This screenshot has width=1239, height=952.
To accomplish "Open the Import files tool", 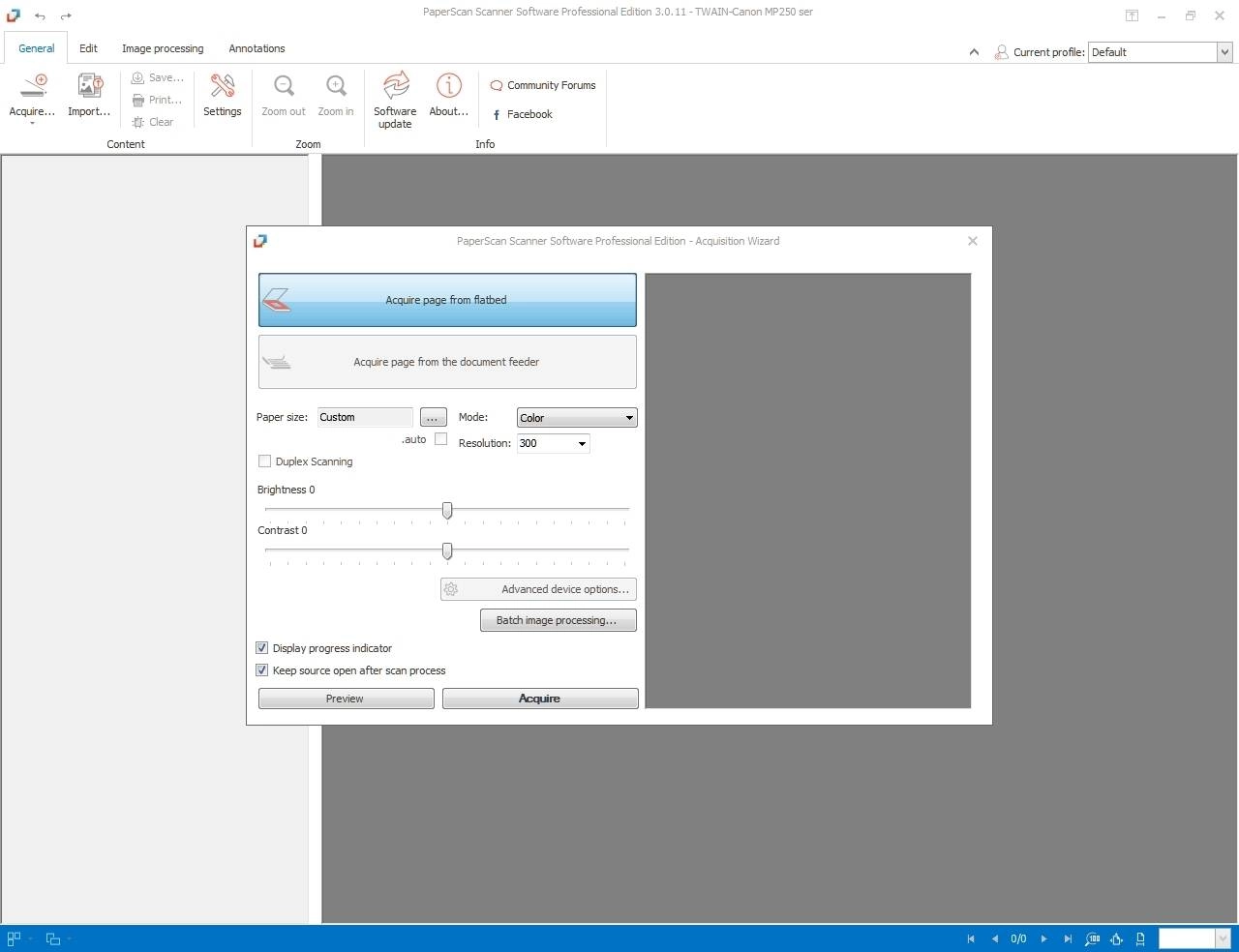I will pos(89,95).
